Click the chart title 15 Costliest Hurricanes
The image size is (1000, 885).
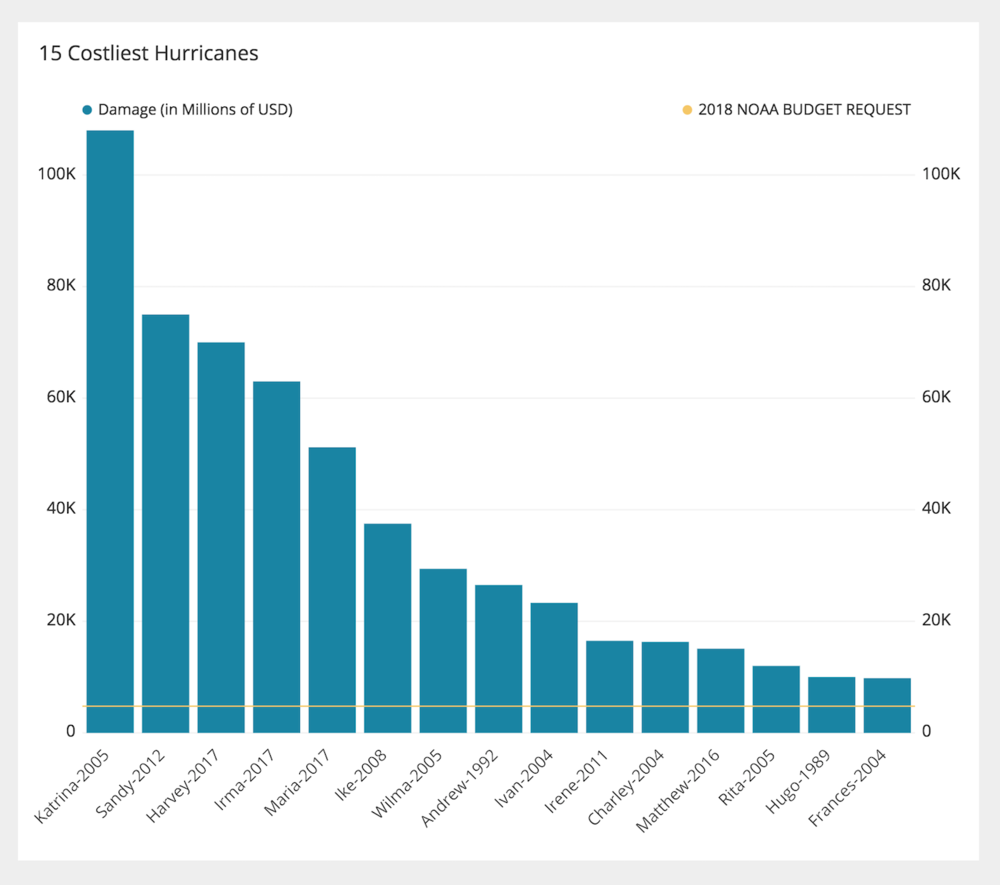tap(149, 53)
